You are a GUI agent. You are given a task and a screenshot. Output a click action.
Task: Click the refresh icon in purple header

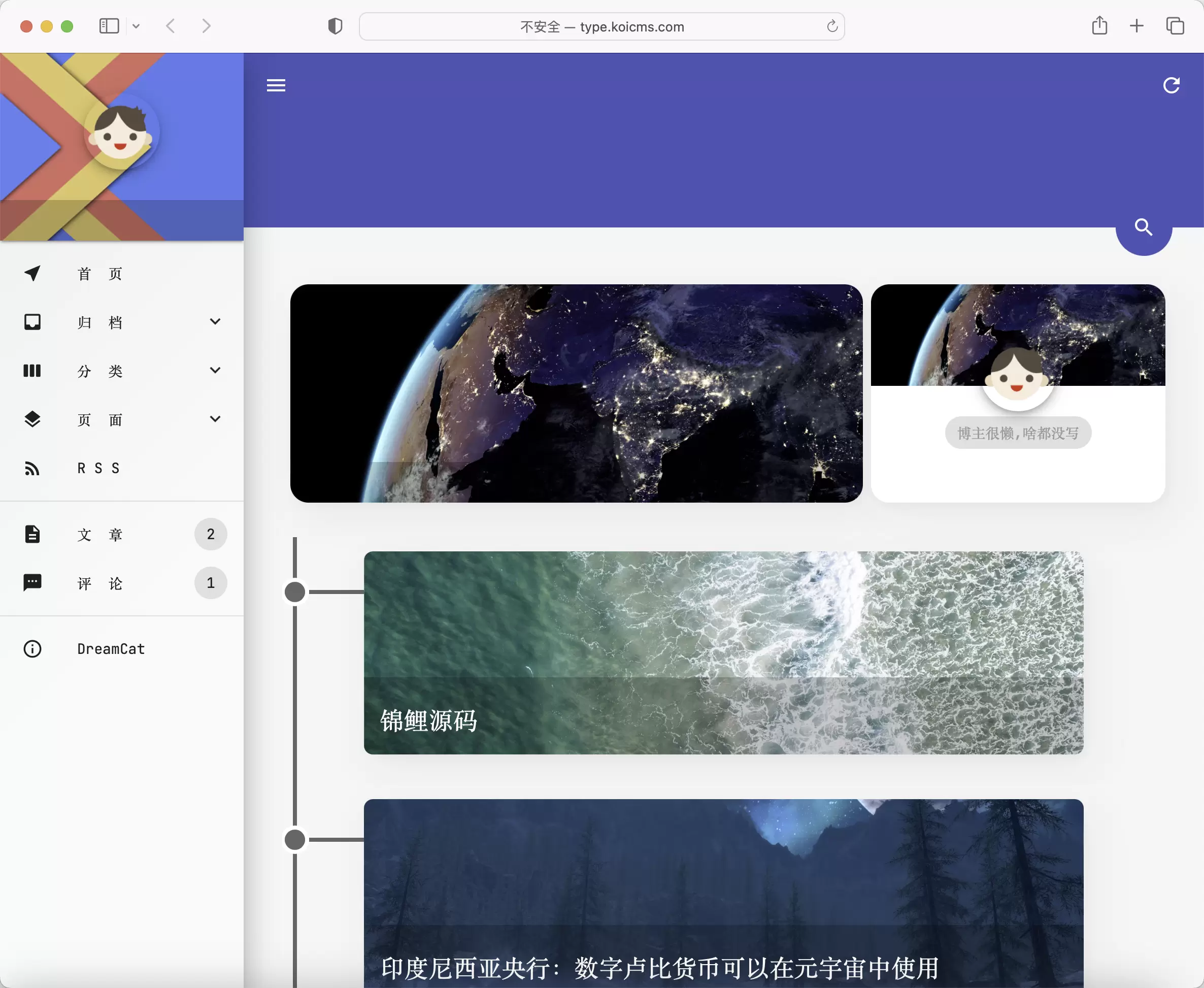tap(1171, 85)
